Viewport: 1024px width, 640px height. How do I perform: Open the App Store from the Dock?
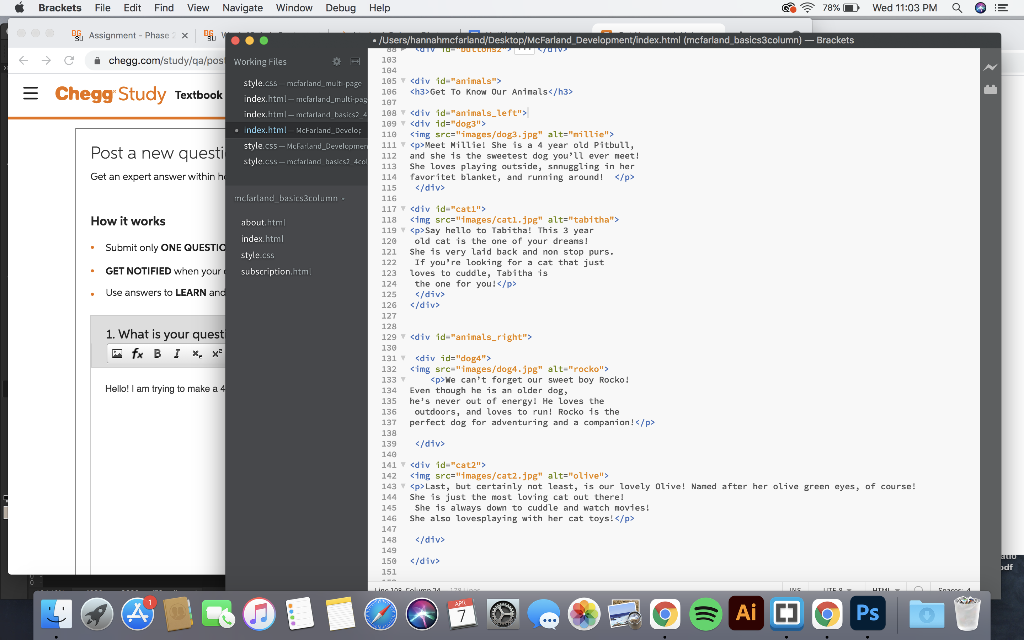[137, 614]
